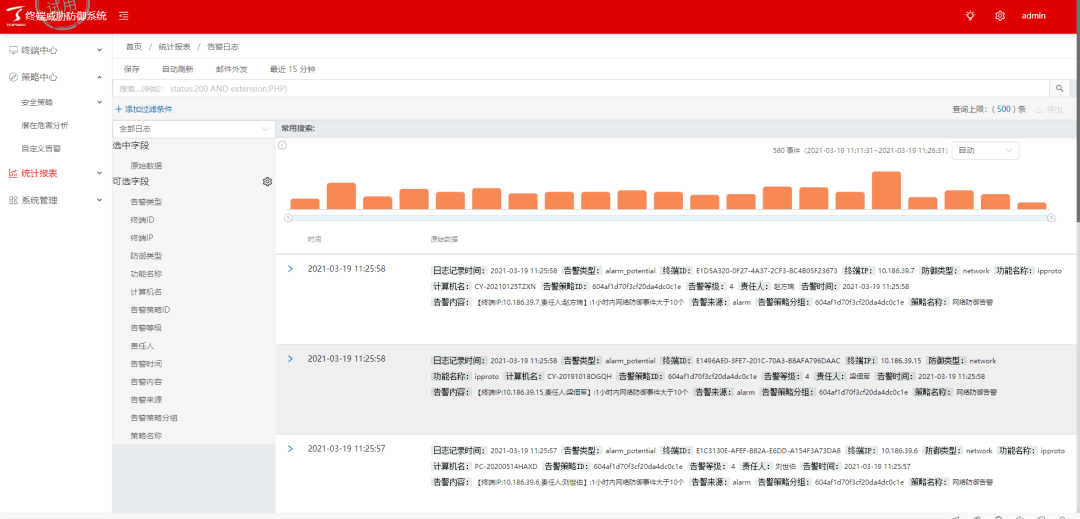Add the 终端IP field
This screenshot has width=1080, height=519.
[142, 237]
